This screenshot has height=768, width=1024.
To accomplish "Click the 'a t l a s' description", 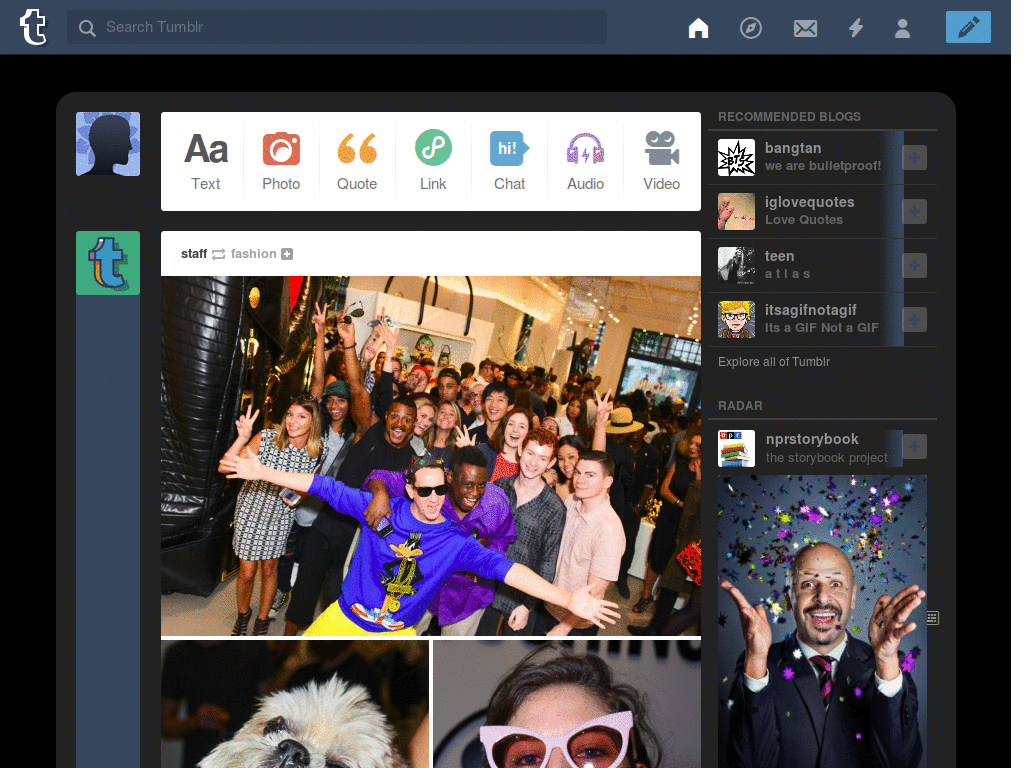I will [787, 274].
